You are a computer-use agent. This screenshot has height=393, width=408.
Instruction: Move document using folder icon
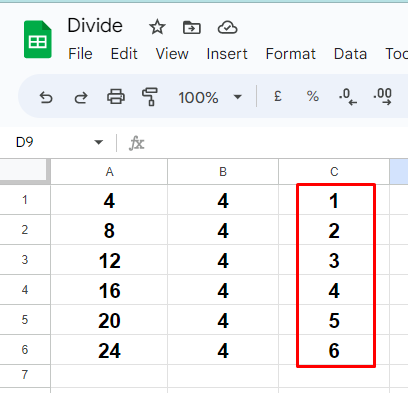[x=192, y=27]
